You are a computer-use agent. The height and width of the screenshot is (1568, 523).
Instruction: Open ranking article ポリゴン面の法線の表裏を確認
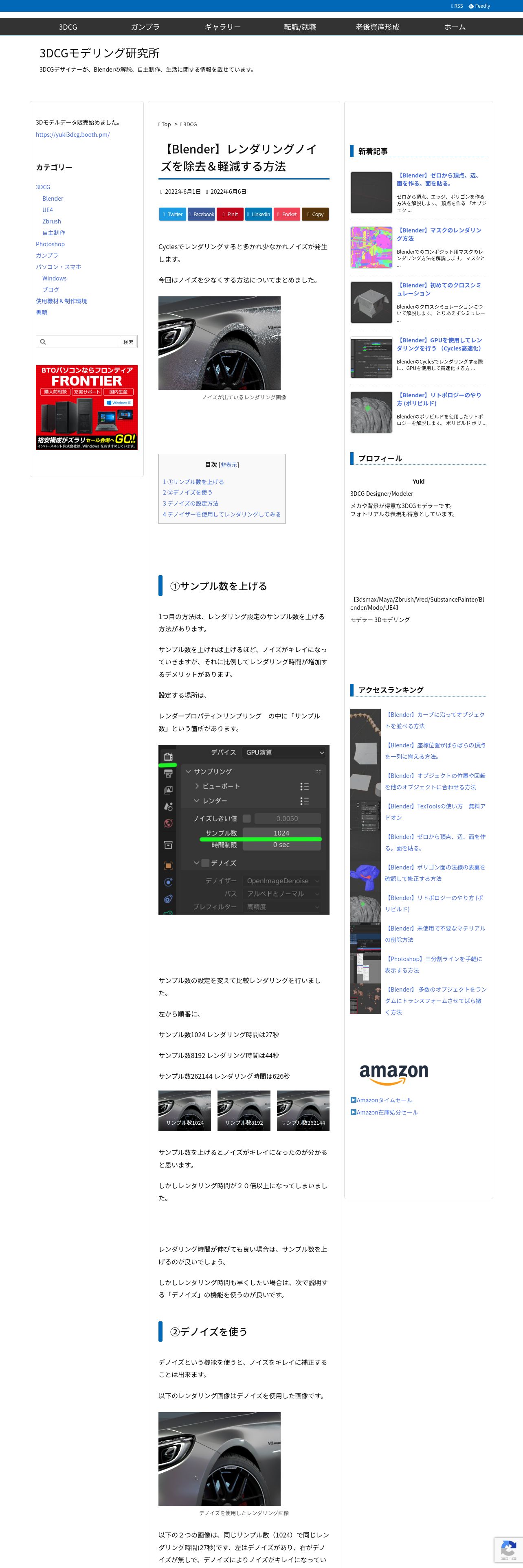(435, 873)
